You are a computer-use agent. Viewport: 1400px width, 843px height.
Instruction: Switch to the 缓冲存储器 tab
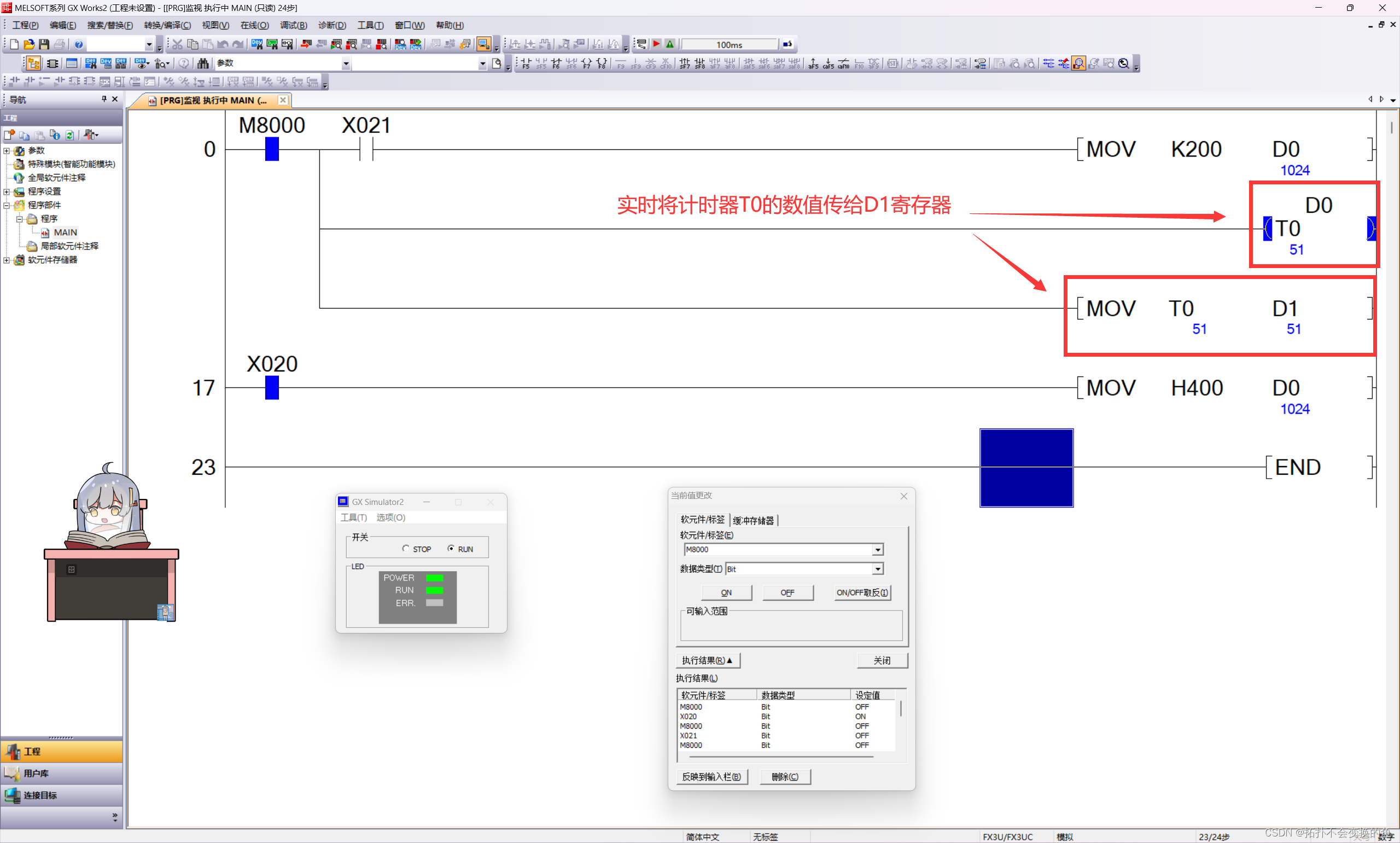click(753, 520)
